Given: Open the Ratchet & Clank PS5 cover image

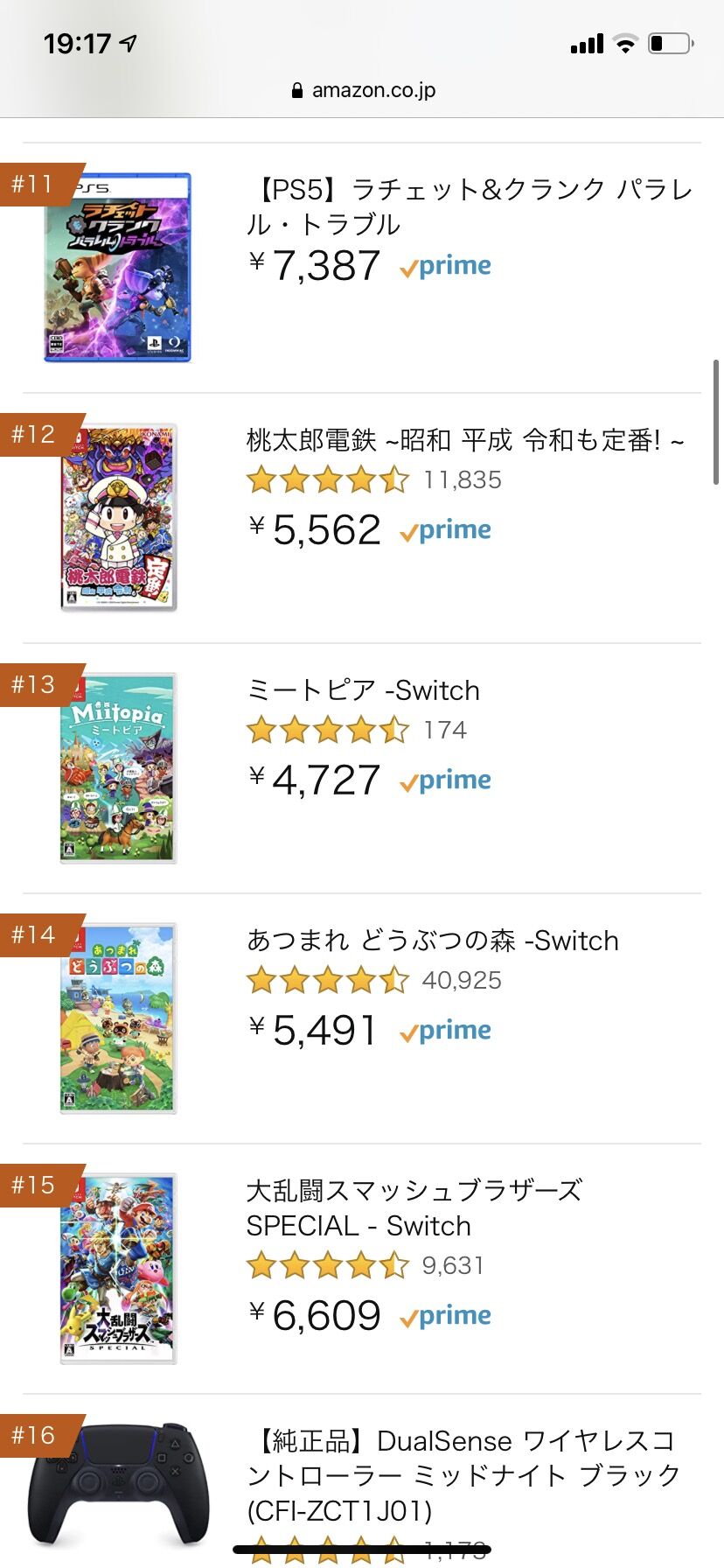Looking at the screenshot, I should (x=118, y=268).
